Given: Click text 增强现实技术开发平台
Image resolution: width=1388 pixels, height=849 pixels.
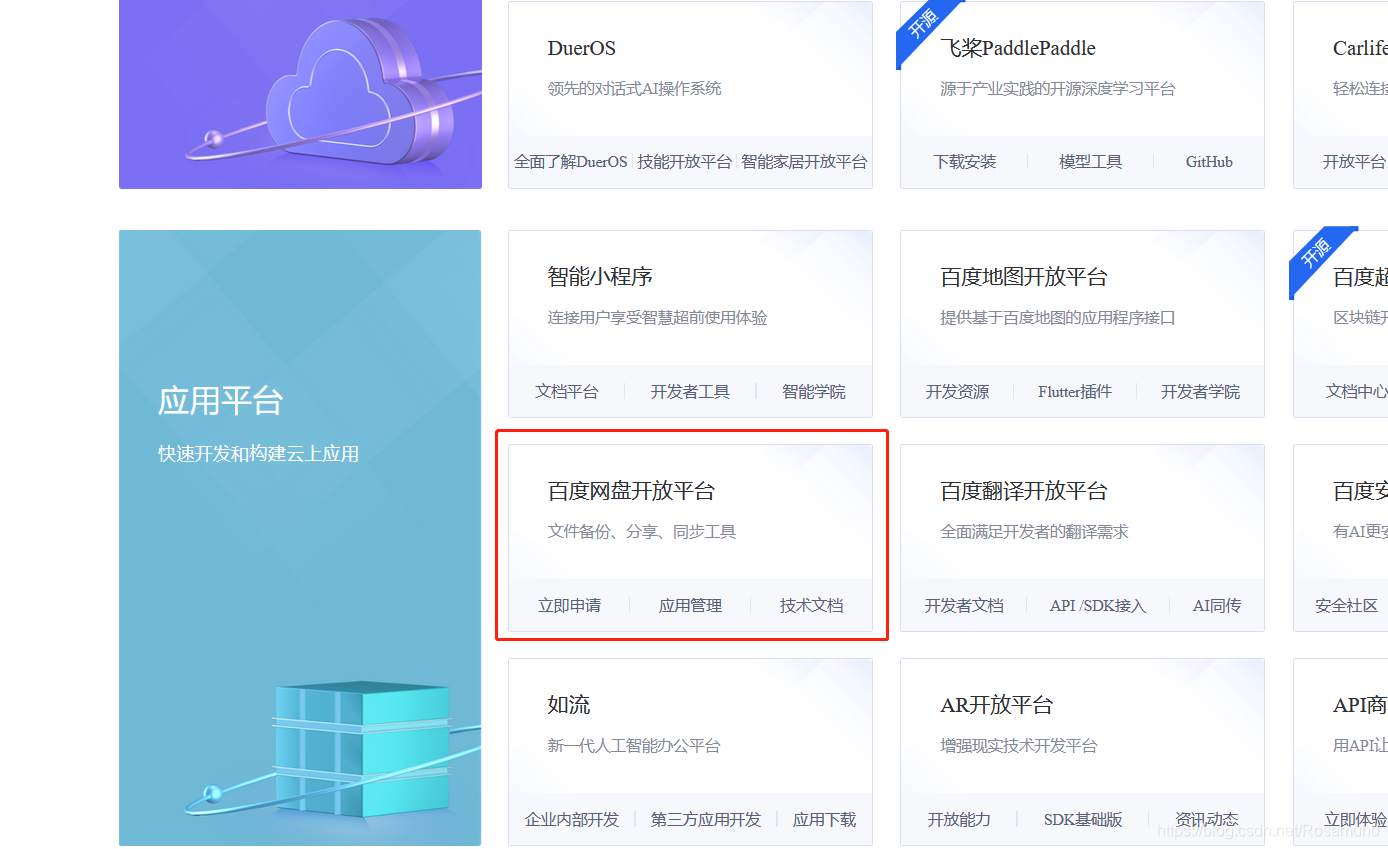Looking at the screenshot, I should point(1019,746).
